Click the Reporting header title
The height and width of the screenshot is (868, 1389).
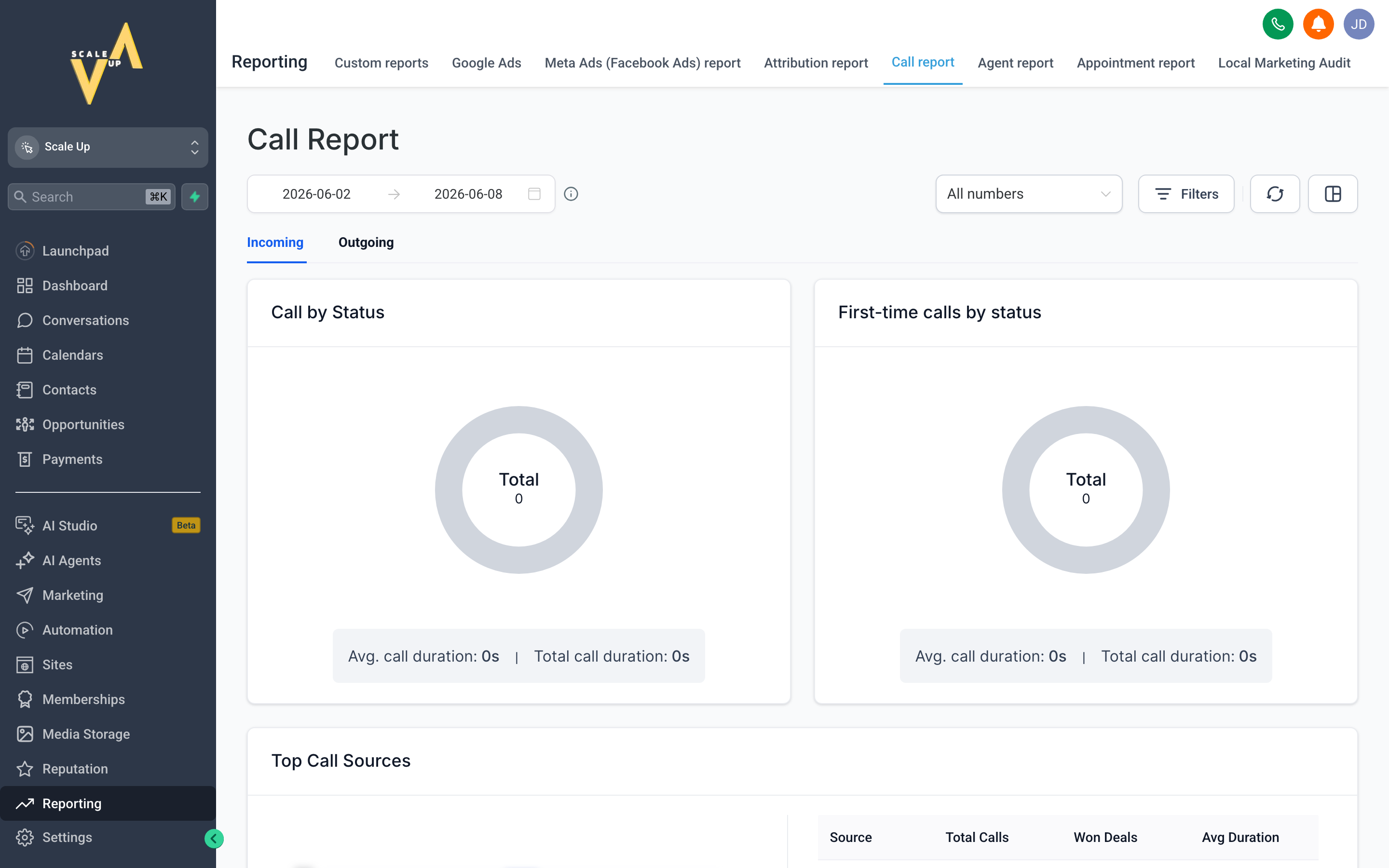(x=269, y=61)
